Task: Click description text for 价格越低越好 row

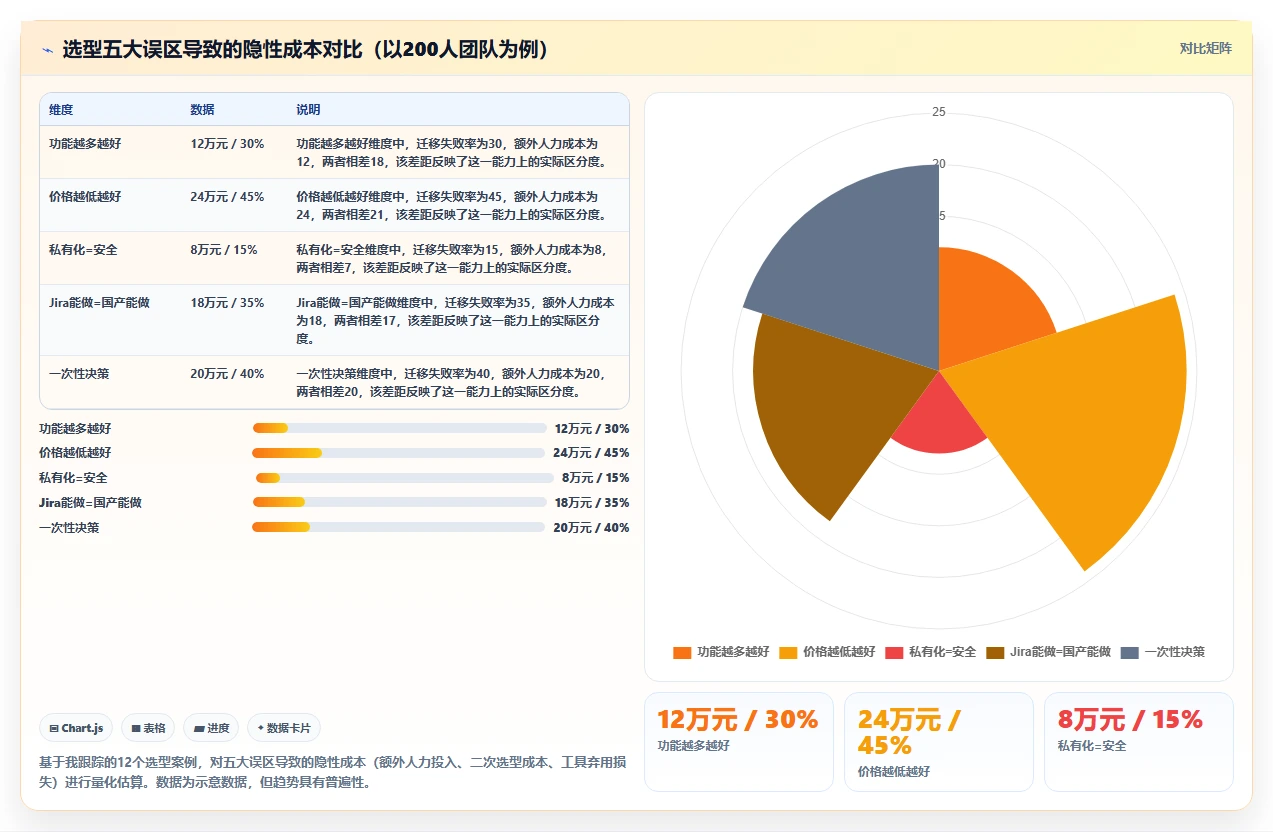Action: tap(450, 206)
